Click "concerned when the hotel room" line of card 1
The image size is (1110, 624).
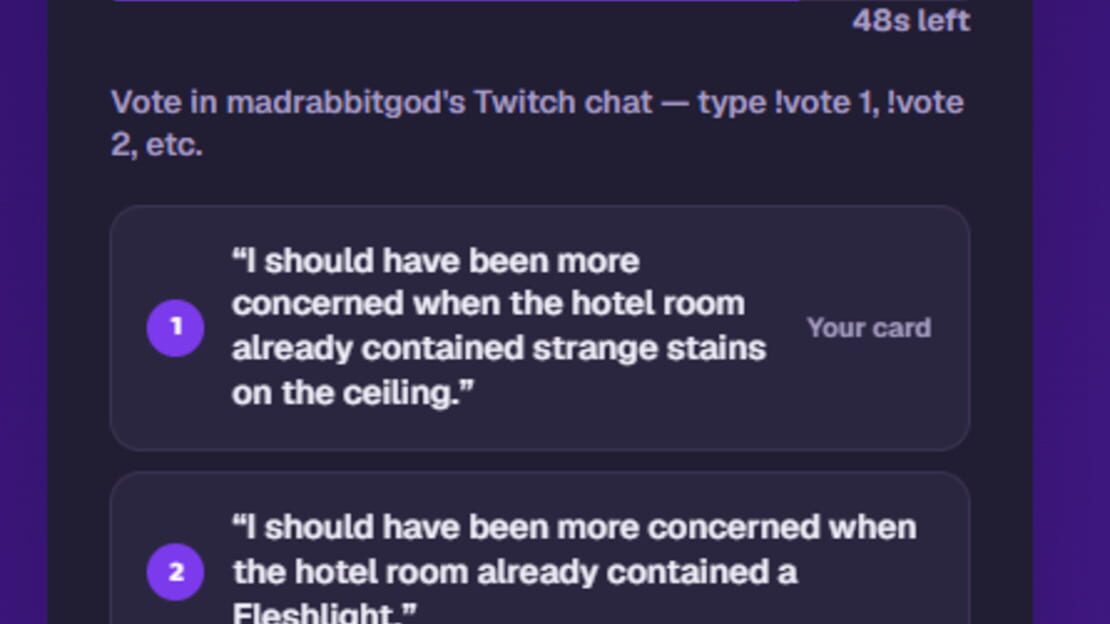pos(488,305)
